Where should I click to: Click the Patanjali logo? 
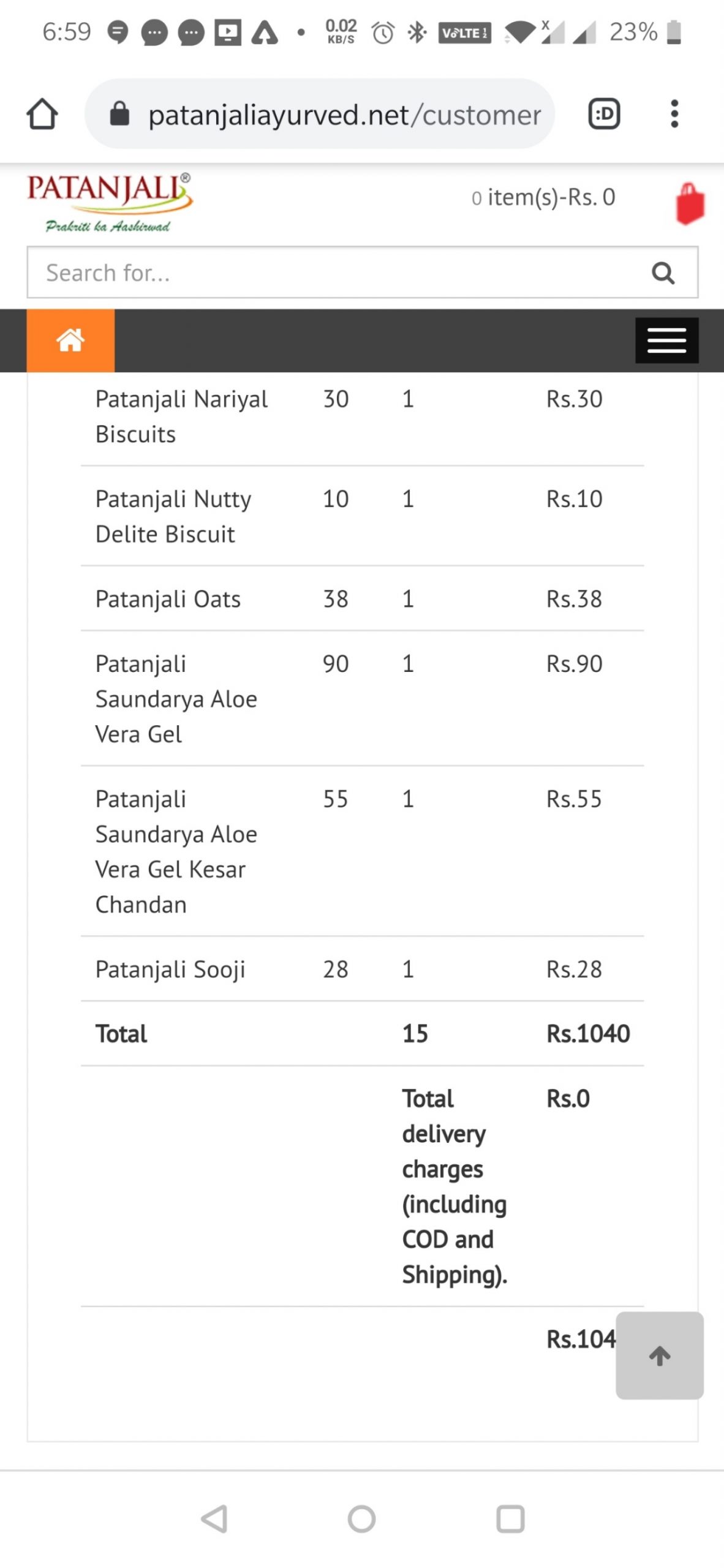coord(109,202)
